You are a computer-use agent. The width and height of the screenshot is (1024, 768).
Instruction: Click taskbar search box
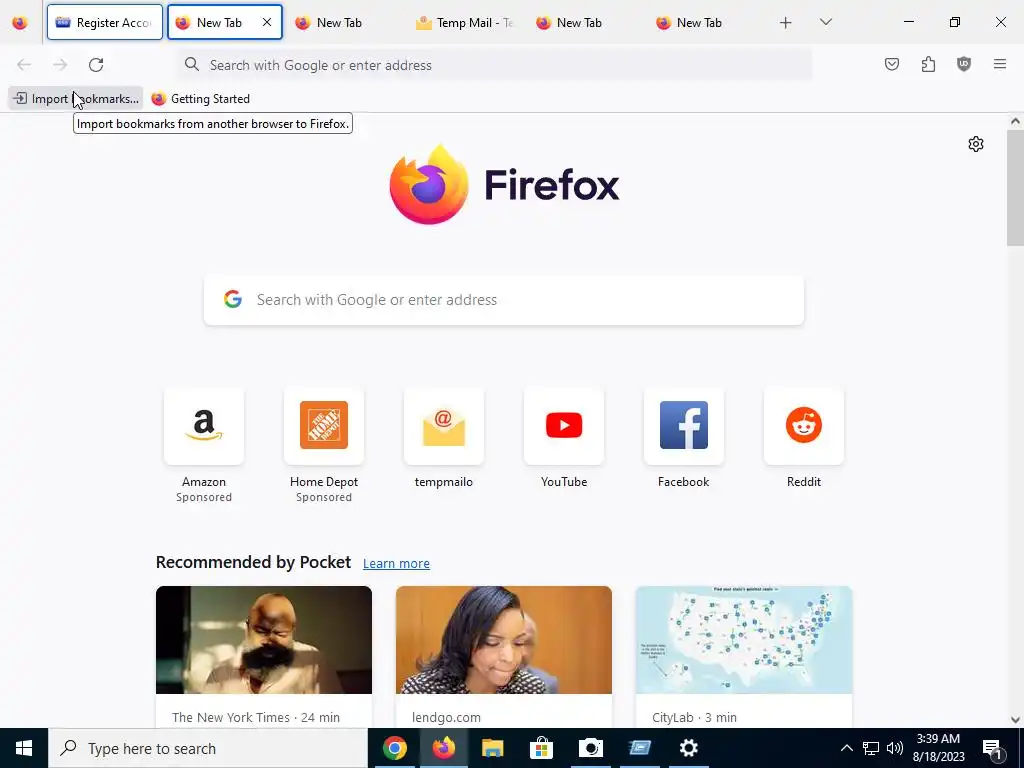coord(208,748)
